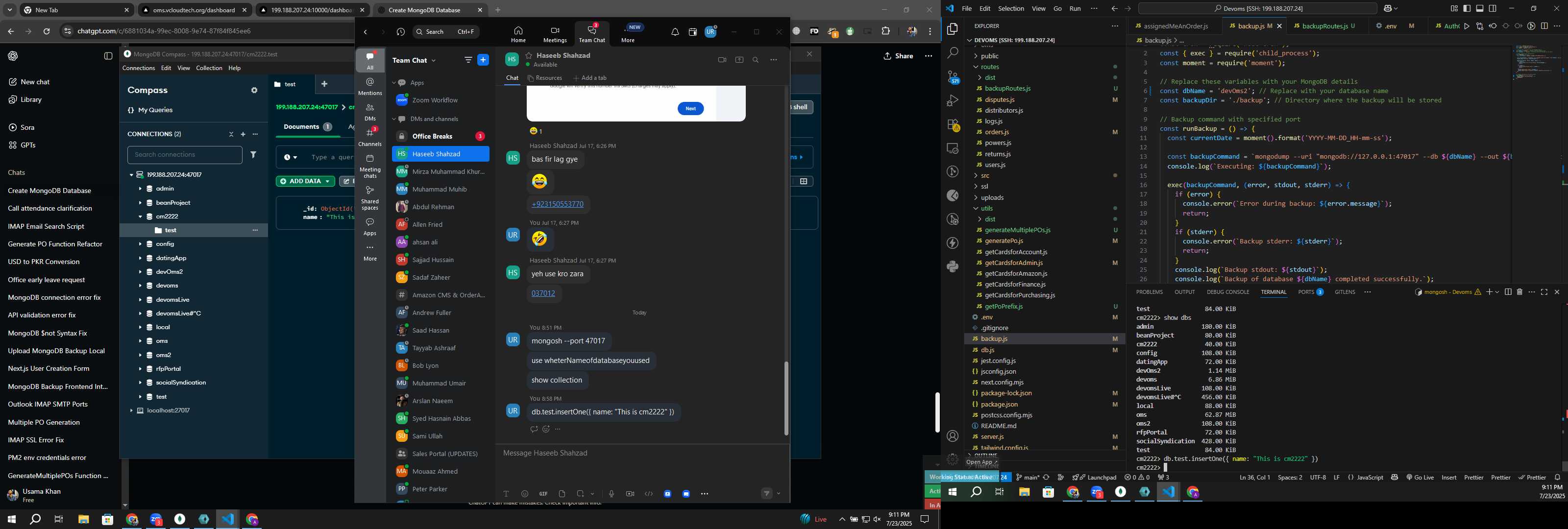This screenshot has width=1568, height=529.
Task: Record audio message microphone icon
Action: [x=611, y=494]
